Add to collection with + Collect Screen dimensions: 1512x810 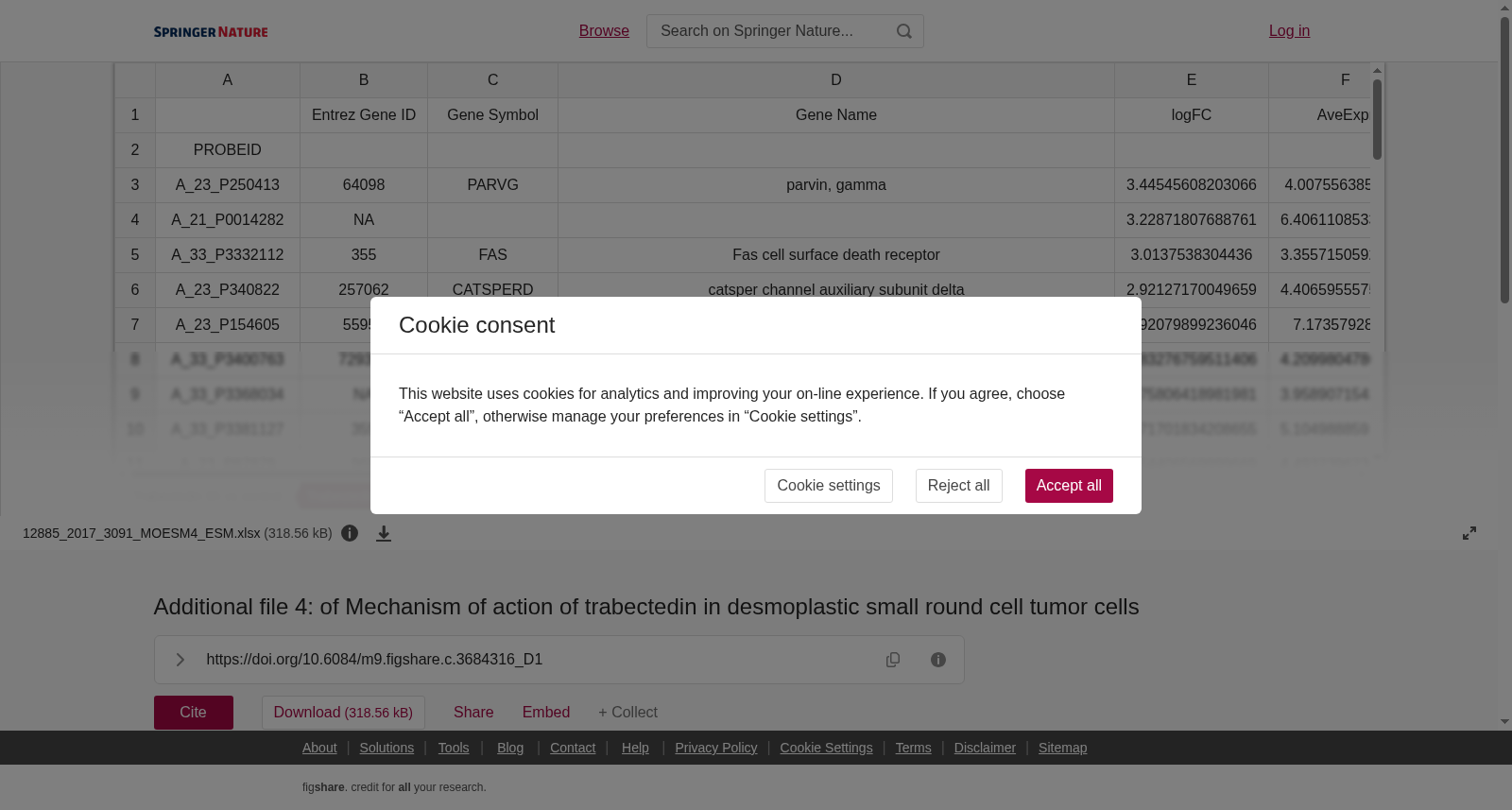coord(627,713)
